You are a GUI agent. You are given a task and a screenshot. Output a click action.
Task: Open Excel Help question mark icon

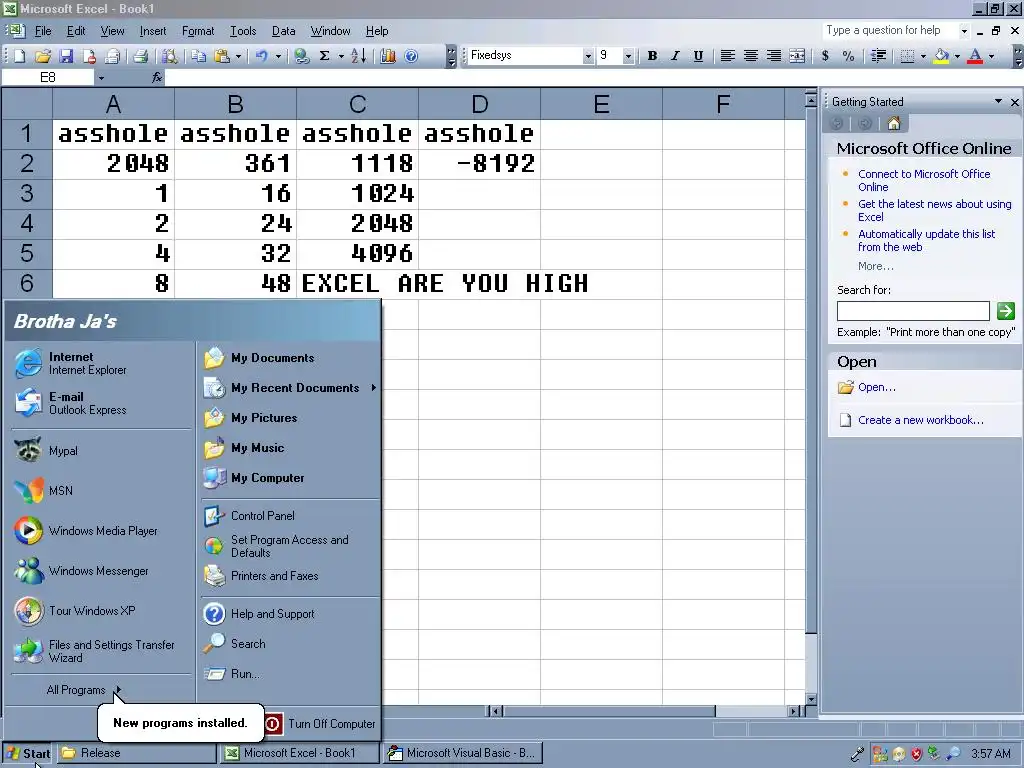(411, 56)
